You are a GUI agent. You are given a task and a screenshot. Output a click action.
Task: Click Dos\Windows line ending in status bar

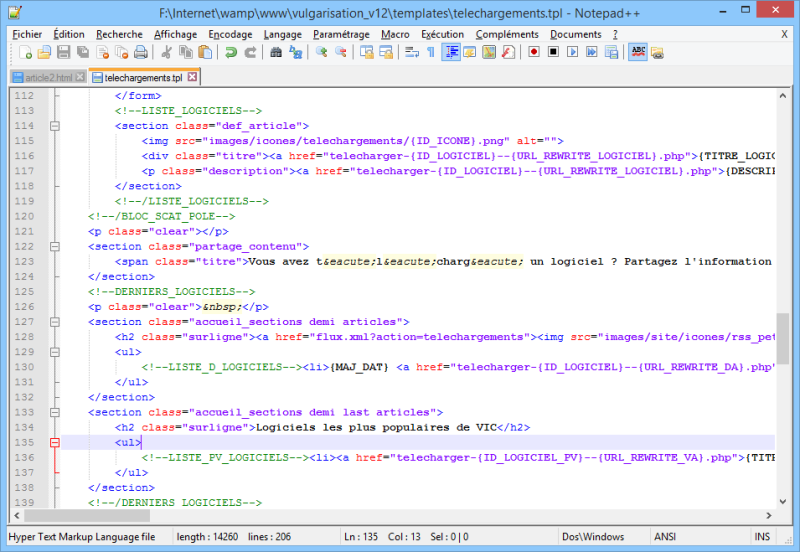coord(593,537)
